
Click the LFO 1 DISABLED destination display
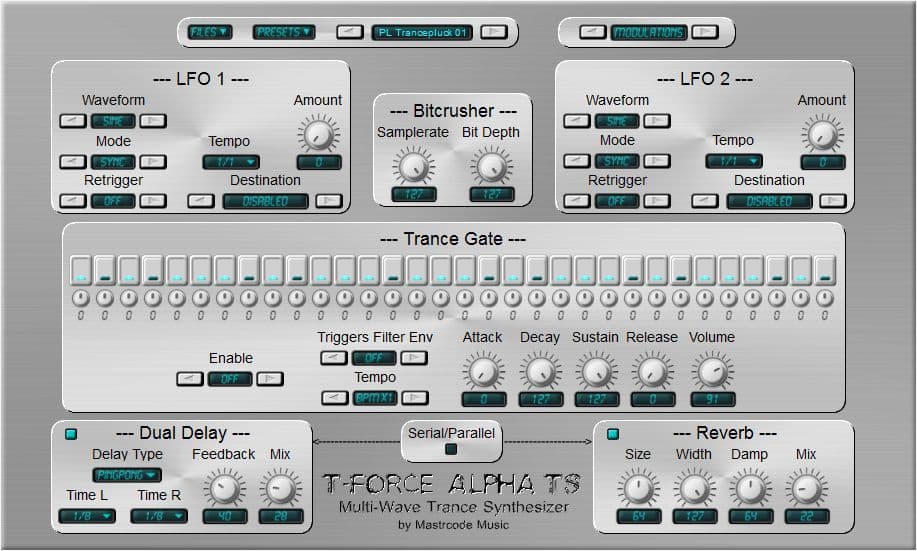266,201
